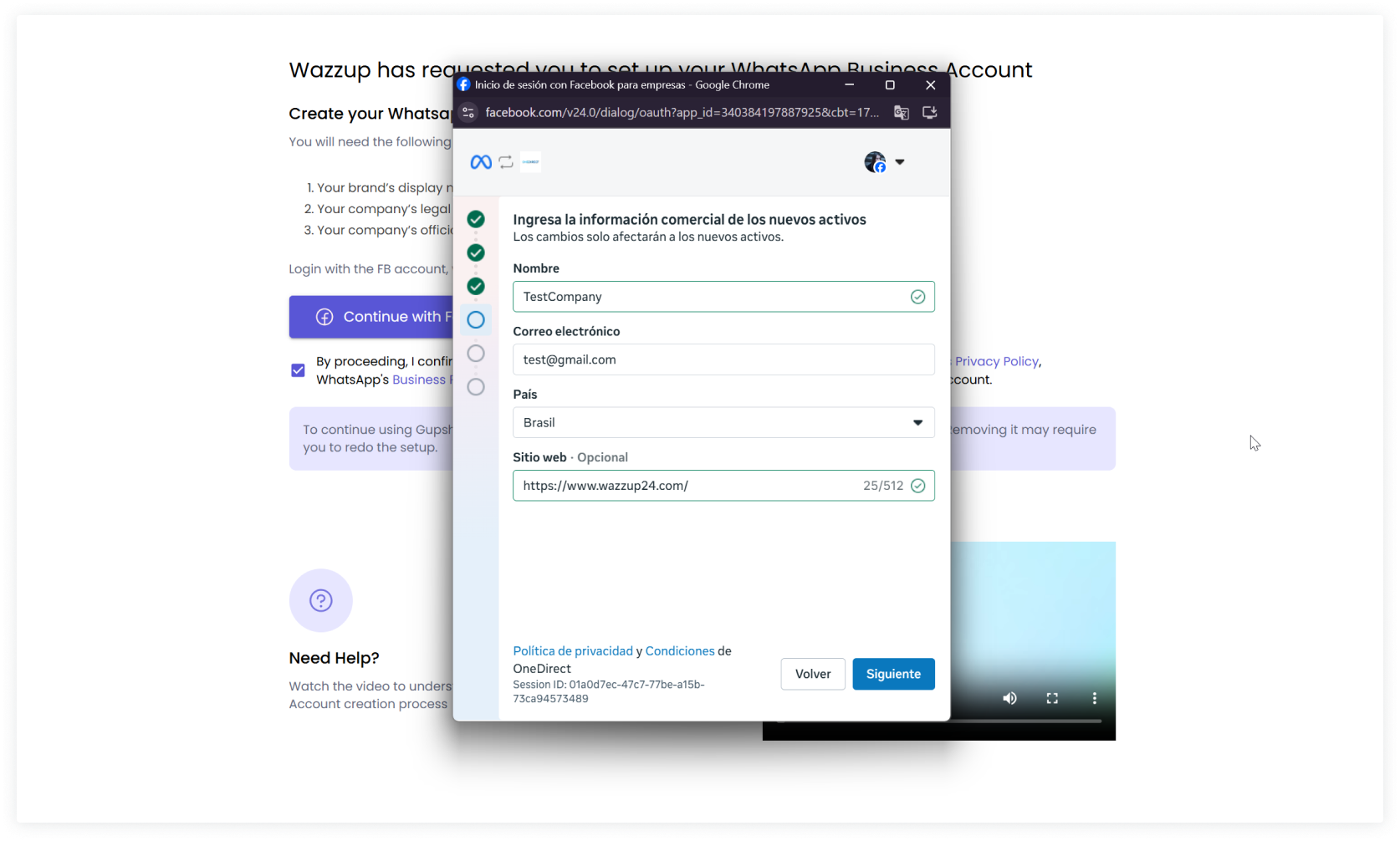This screenshot has height=841, width=1400.
Task: Click the OneDirect app logo in popup header
Action: coord(530,162)
